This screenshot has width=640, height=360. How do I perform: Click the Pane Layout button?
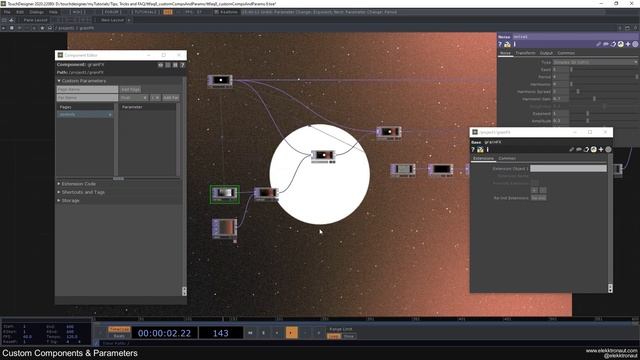click(35, 20)
